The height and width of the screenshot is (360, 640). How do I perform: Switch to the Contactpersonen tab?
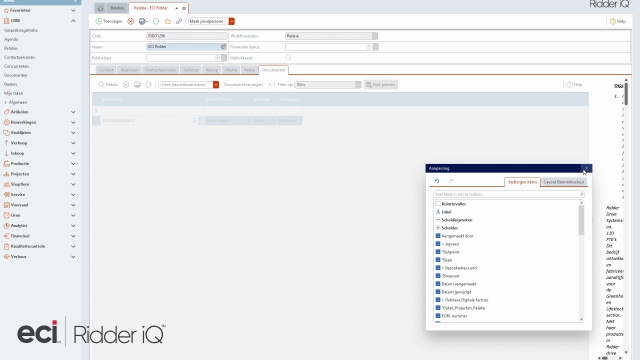click(161, 70)
